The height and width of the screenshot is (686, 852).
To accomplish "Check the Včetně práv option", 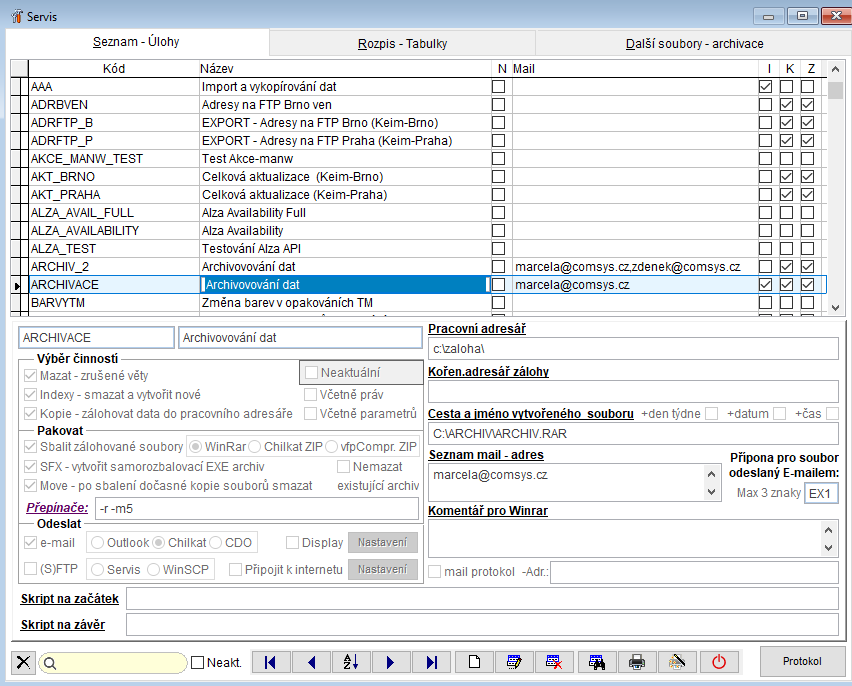I will pyautogui.click(x=310, y=395).
